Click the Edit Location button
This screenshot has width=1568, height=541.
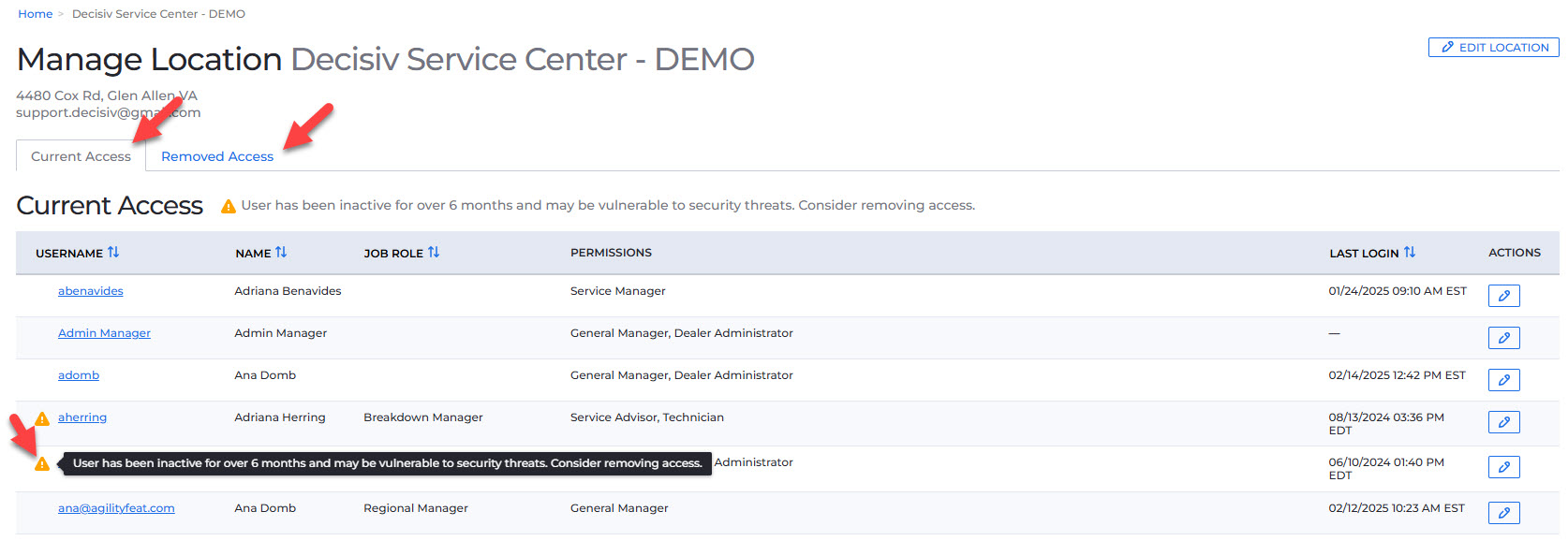[x=1494, y=47]
